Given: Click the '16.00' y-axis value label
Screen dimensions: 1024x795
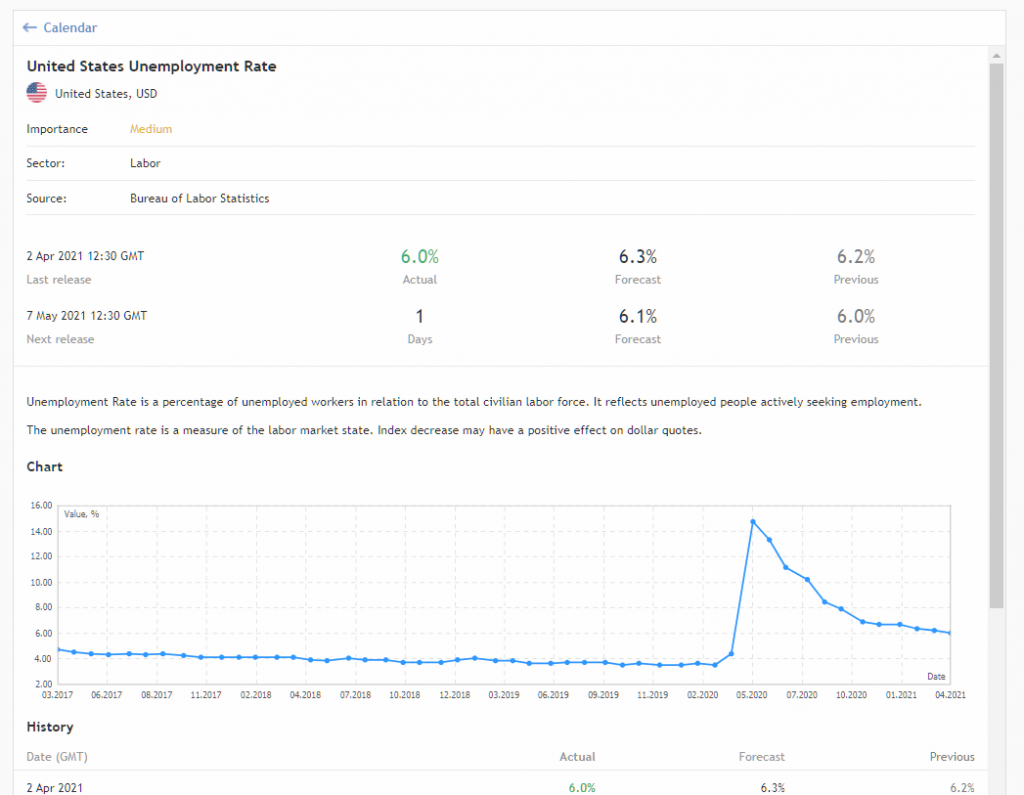Looking at the screenshot, I should point(41,505).
